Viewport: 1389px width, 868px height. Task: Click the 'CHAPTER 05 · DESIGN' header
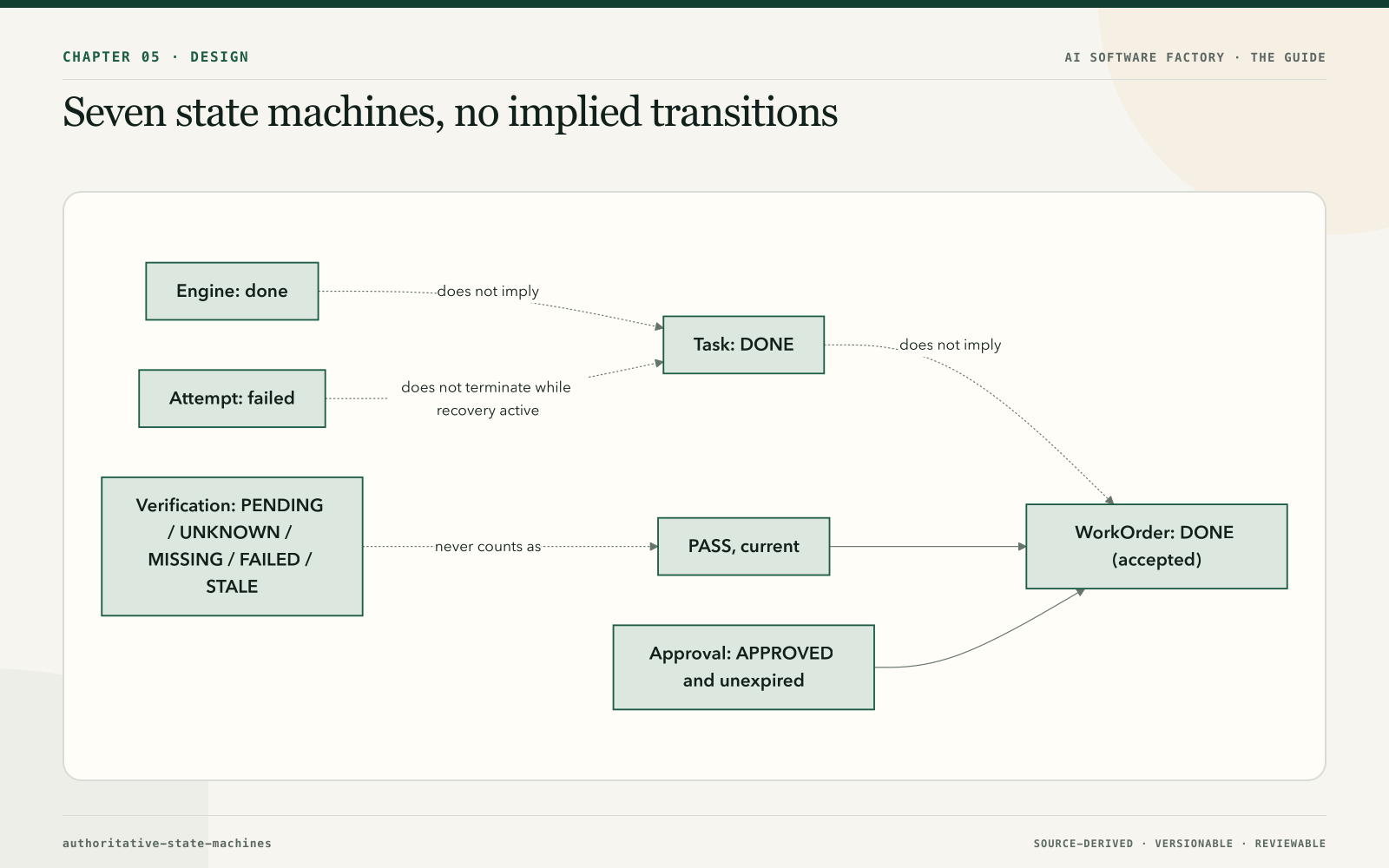[155, 57]
